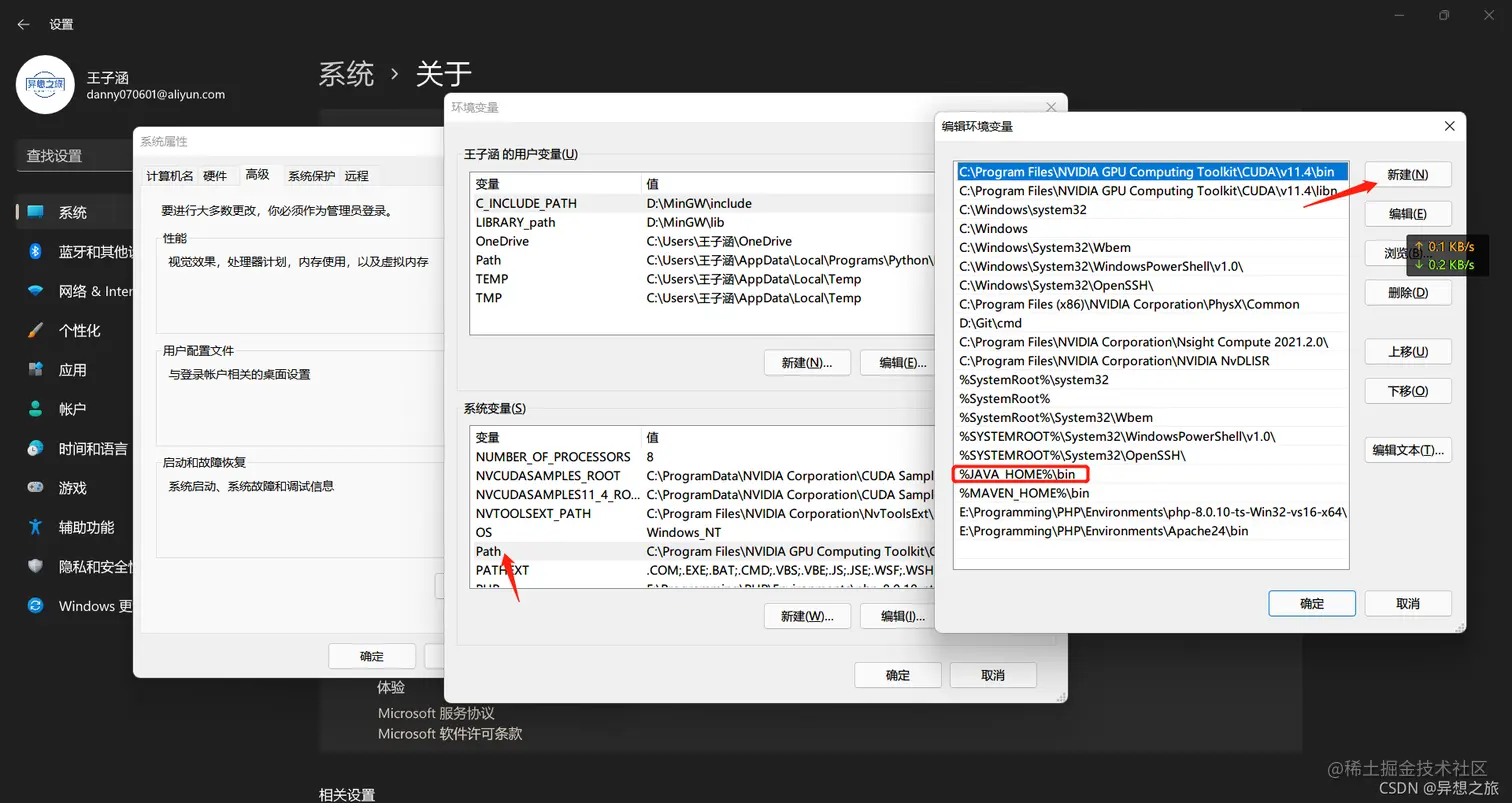Switch to 硬件 tab in 系统属性
1512x803 pixels.
[x=215, y=176]
